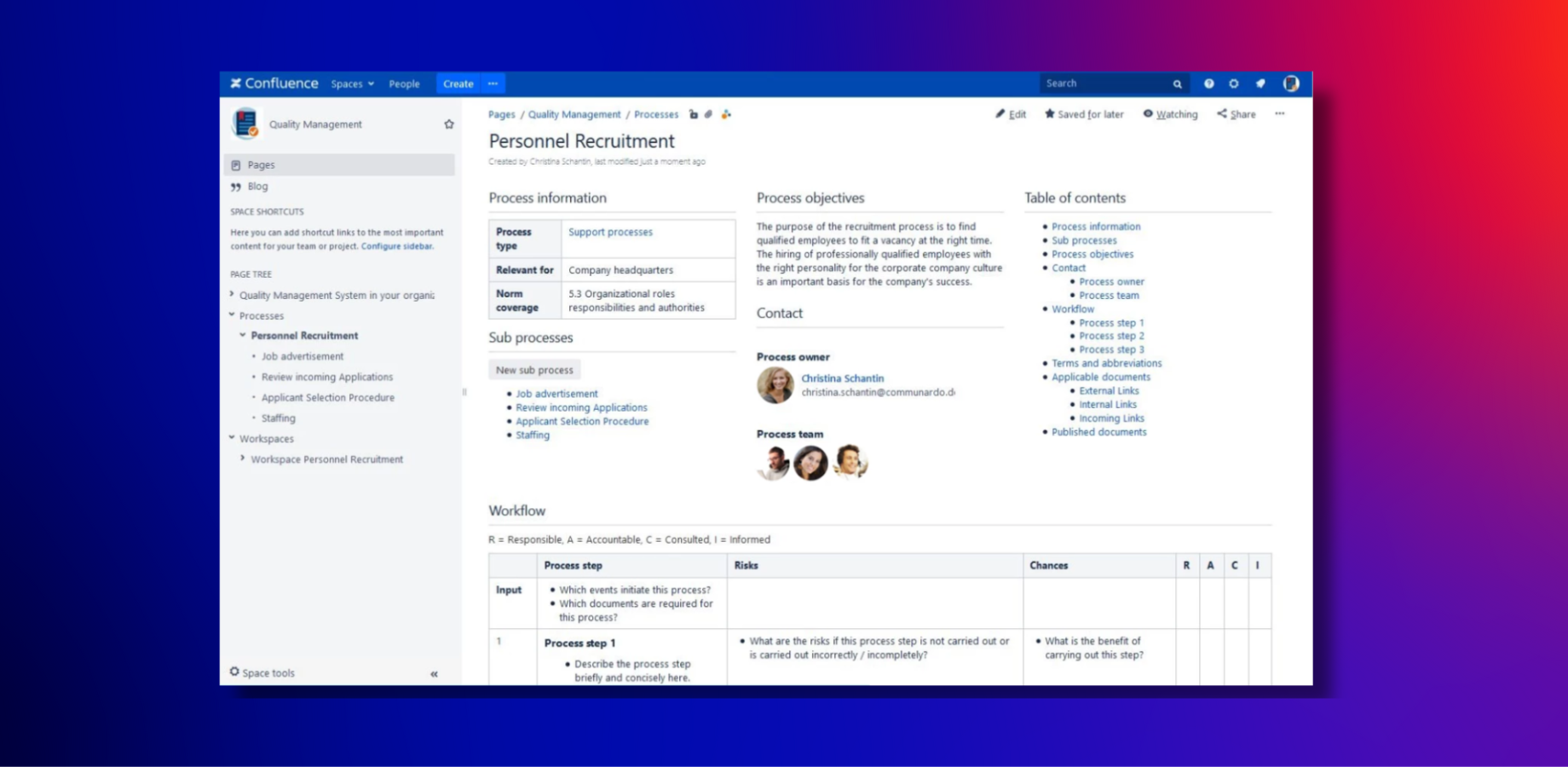Collapse the Processes tree branch
This screenshot has width=1568, height=767.
point(232,315)
